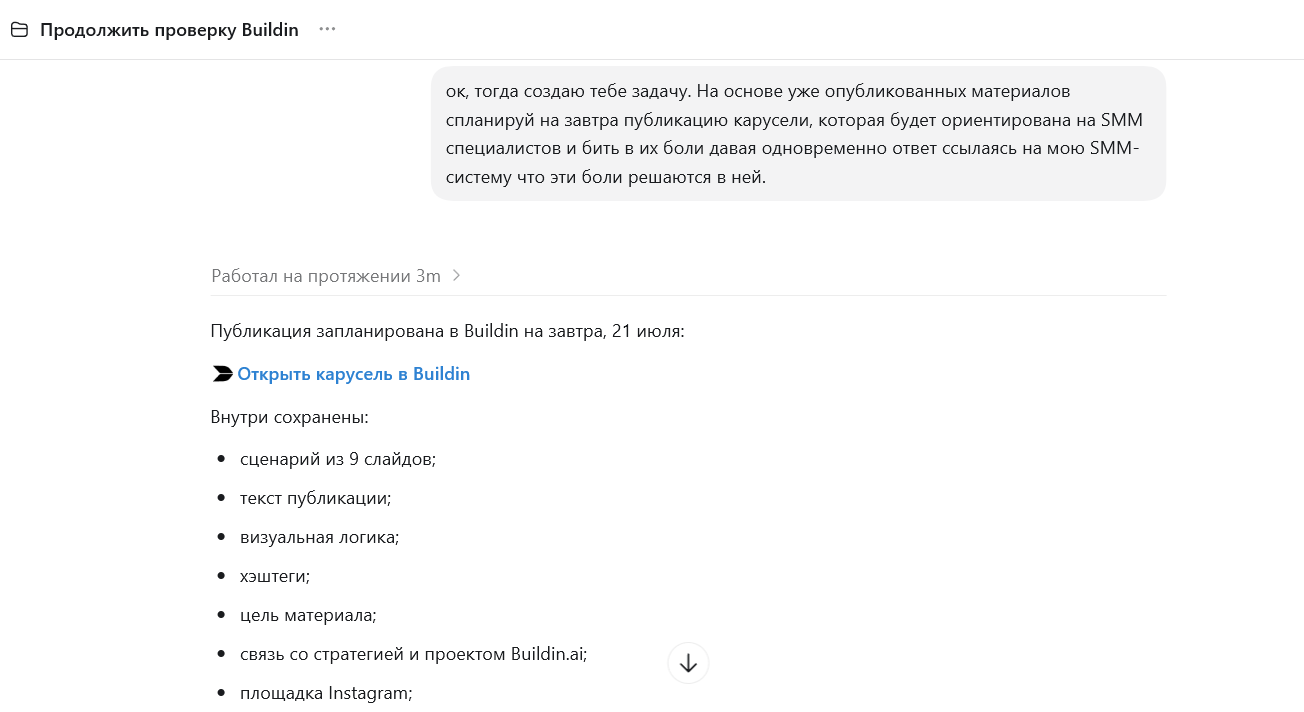Open the "Открыть карусель в Buildin" link
Viewport: 1304px width, 712px height.
pos(353,374)
